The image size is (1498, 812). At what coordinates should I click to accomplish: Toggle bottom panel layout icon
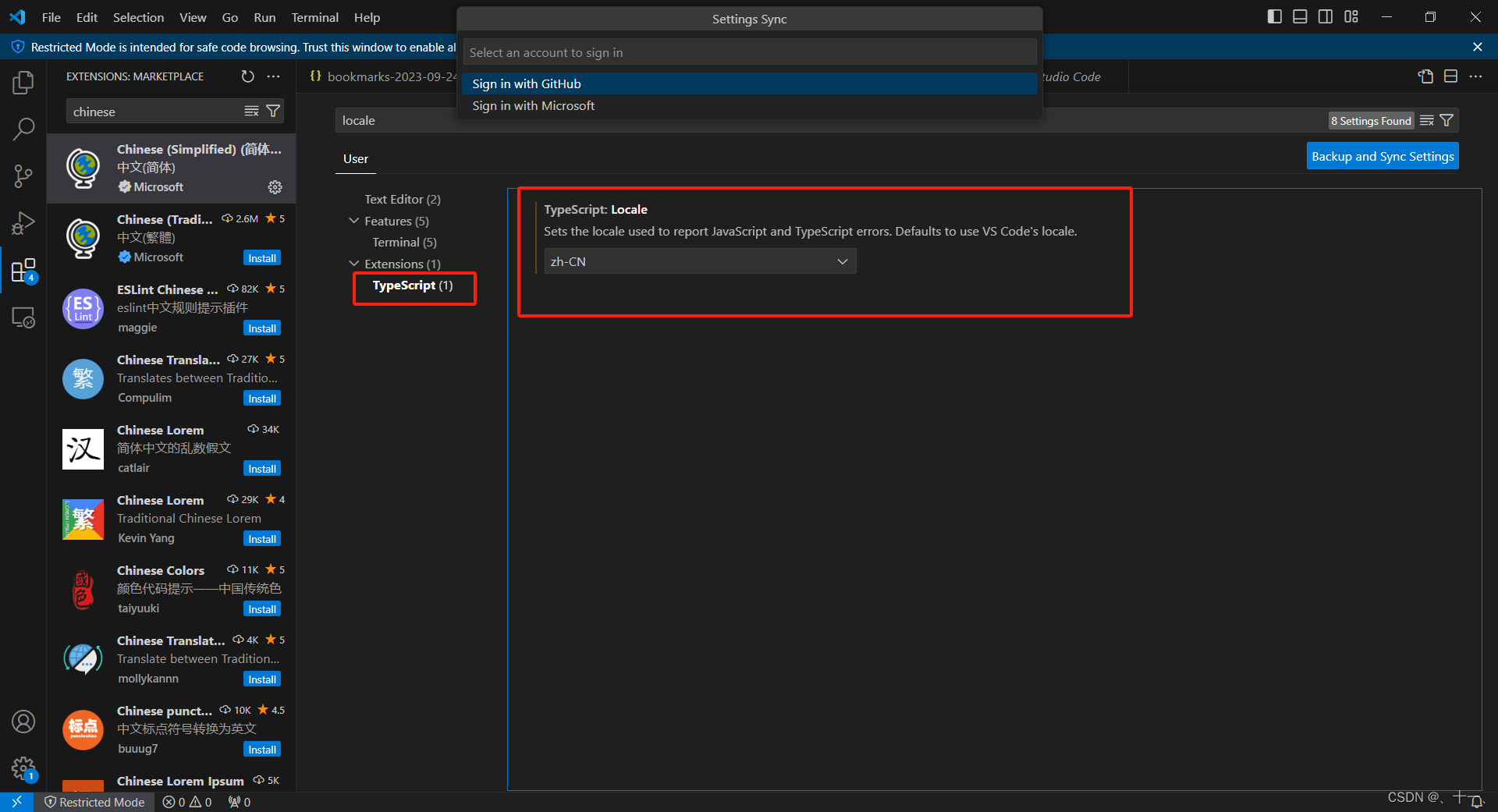(x=1300, y=16)
